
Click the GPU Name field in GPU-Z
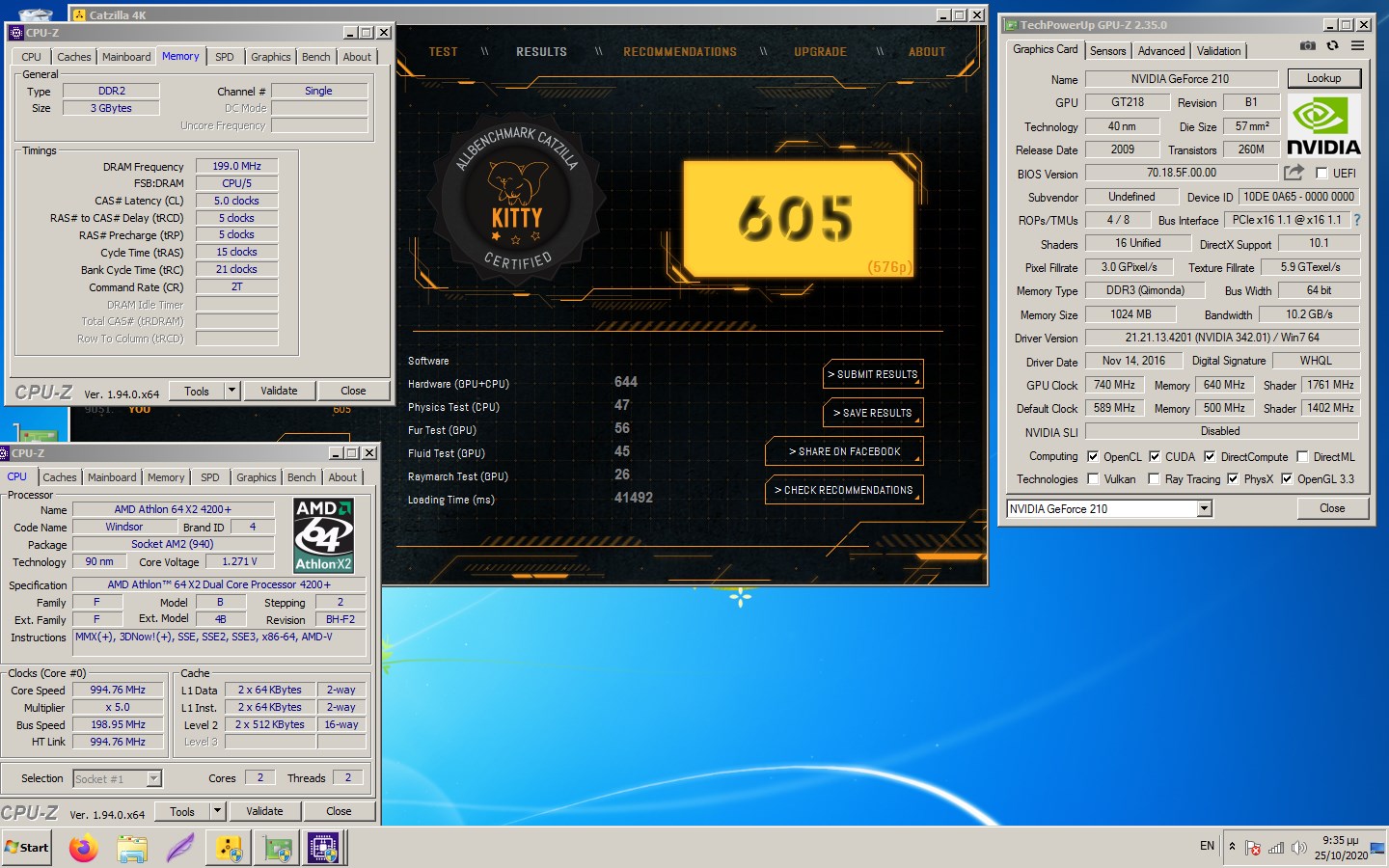(1181, 79)
